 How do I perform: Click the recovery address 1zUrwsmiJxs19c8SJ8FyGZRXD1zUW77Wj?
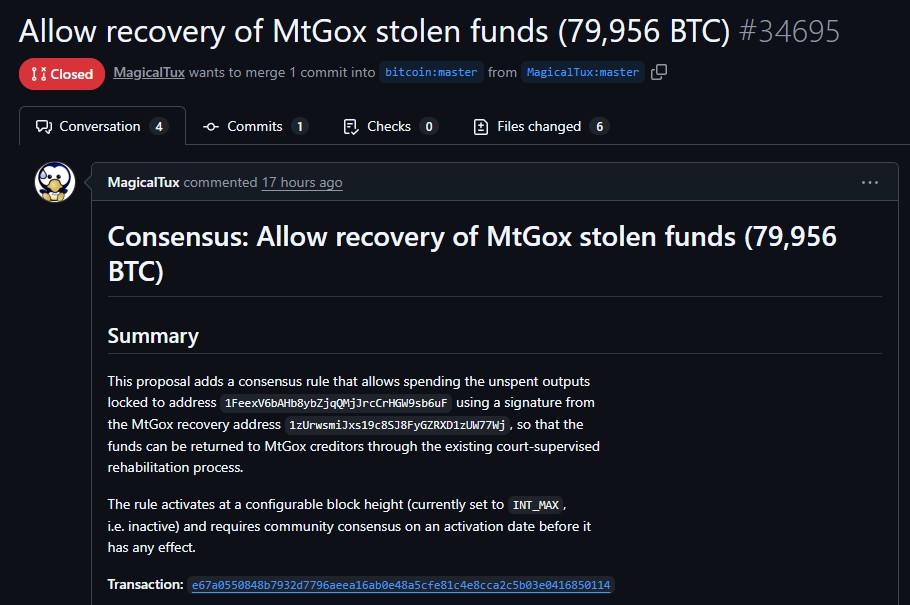[x=397, y=425]
